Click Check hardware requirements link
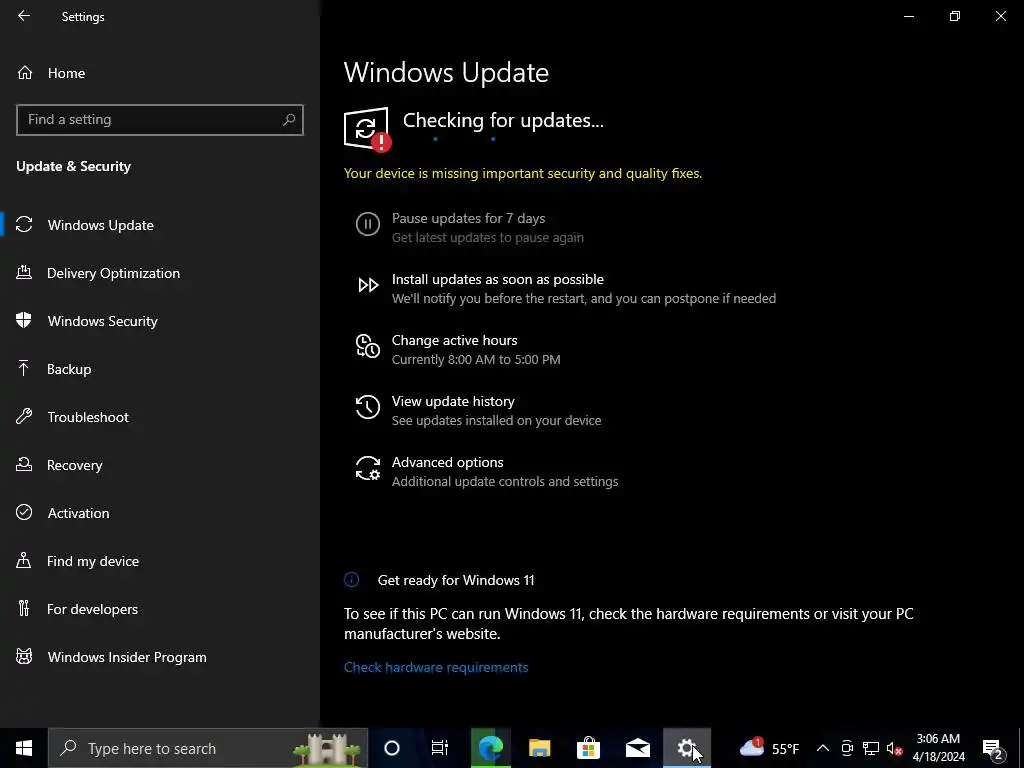Screen dimensions: 1024x768 [436, 667]
